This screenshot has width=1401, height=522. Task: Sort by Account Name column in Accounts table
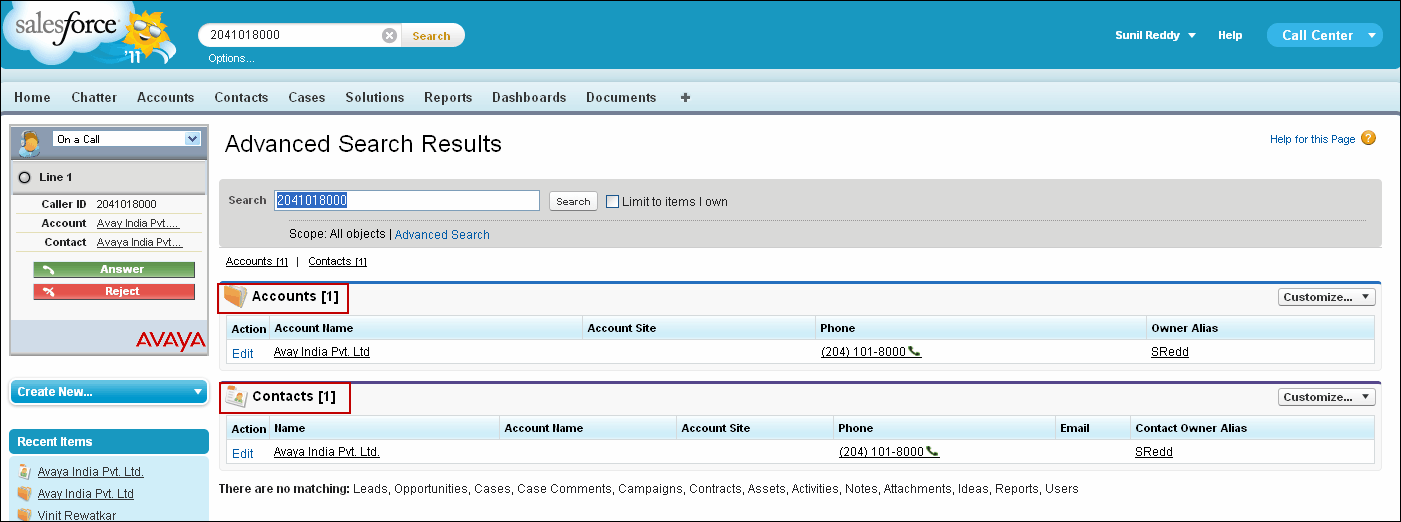point(314,328)
